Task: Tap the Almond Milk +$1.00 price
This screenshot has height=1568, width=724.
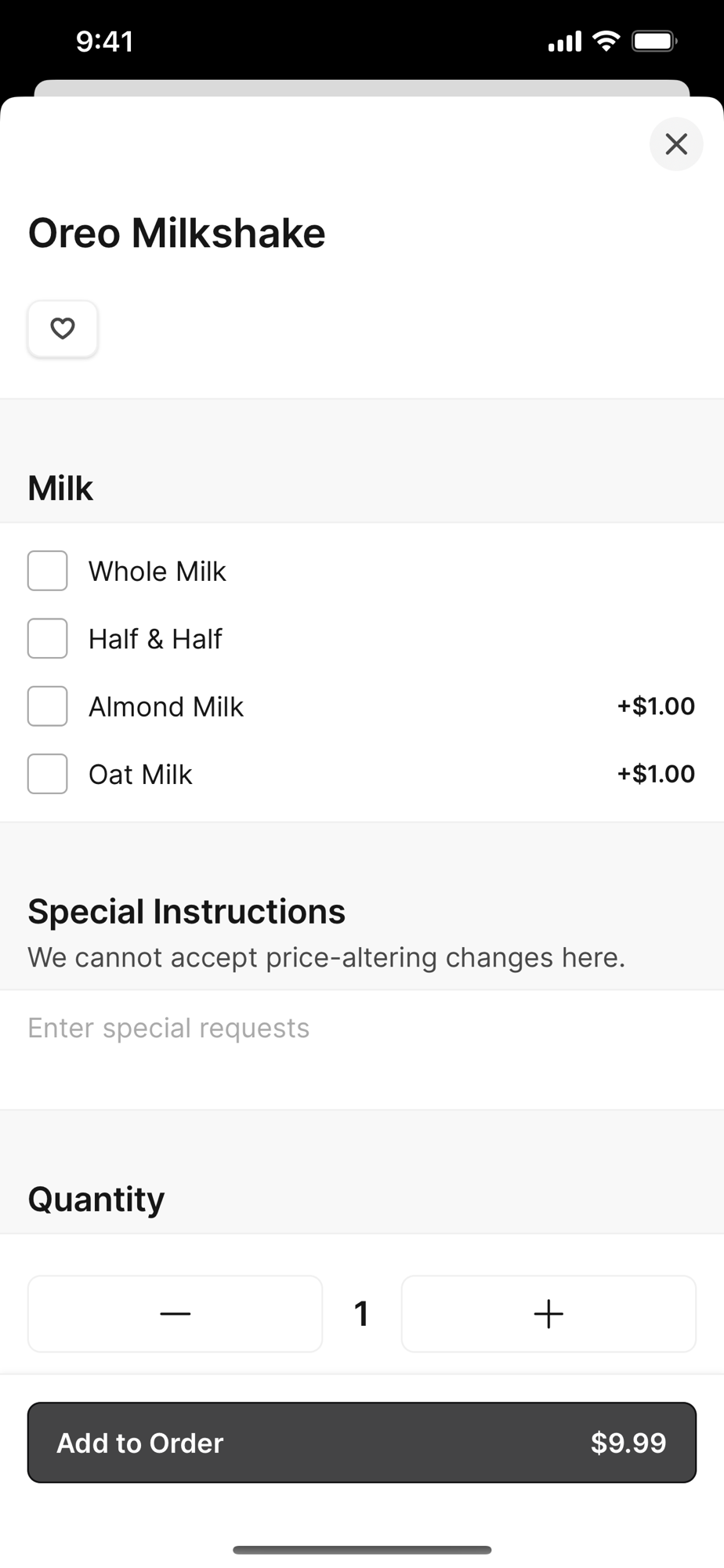Action: point(656,706)
